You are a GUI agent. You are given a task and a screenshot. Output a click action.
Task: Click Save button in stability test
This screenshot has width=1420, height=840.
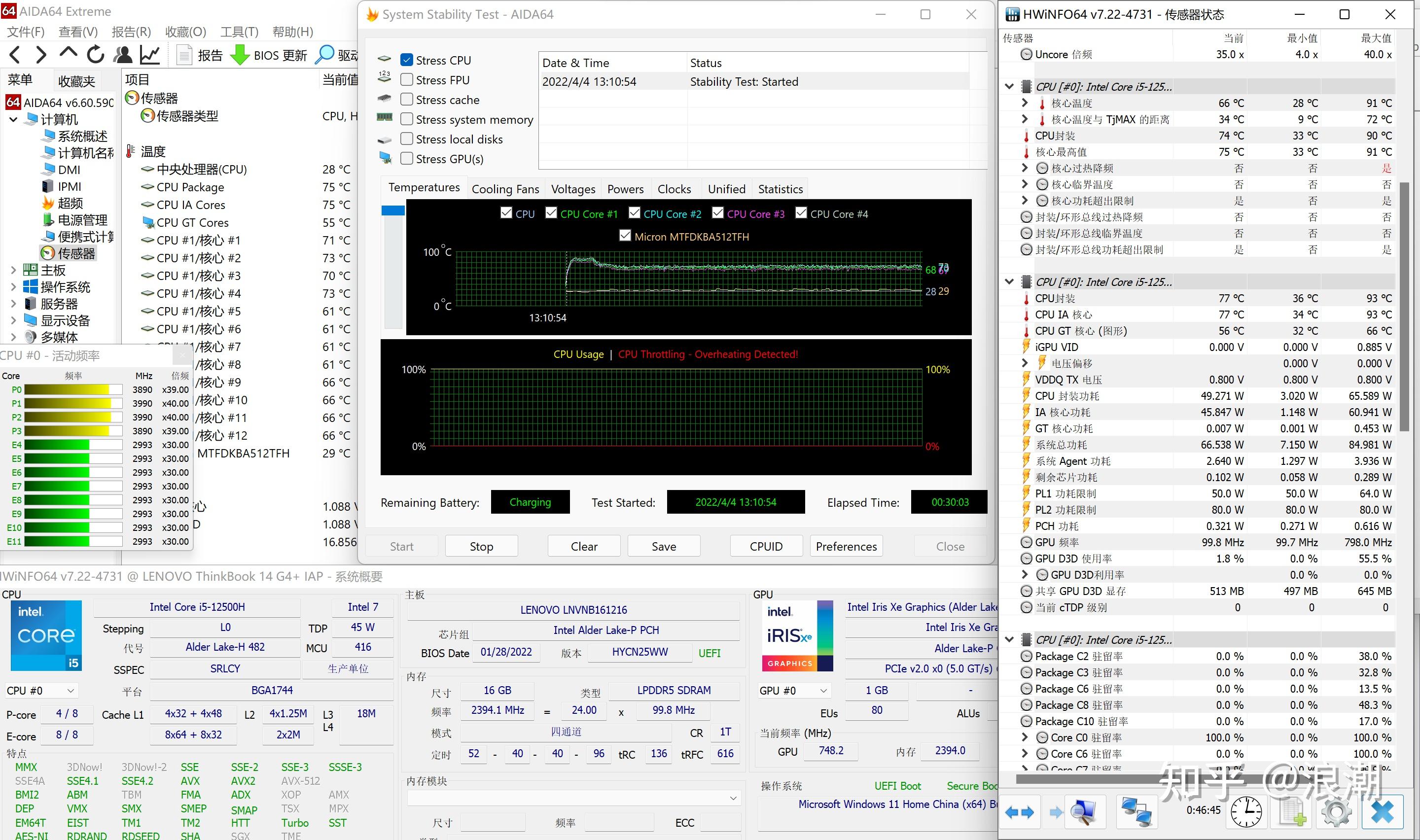pos(664,546)
